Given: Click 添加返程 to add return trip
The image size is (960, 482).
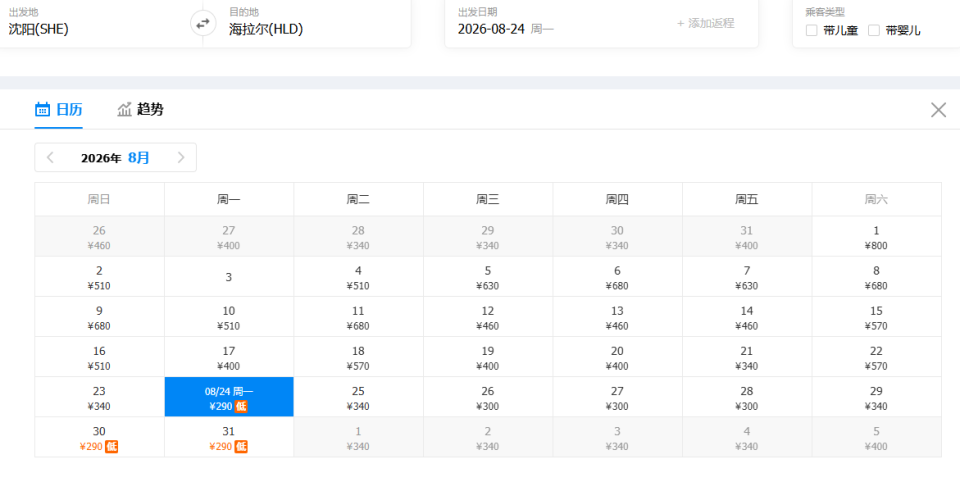Looking at the screenshot, I should pos(705,24).
